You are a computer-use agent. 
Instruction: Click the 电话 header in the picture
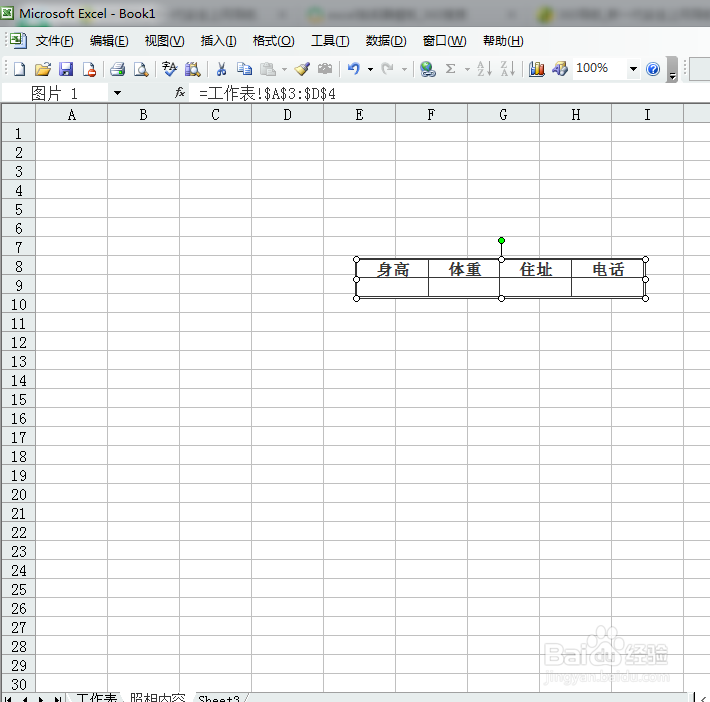point(608,269)
